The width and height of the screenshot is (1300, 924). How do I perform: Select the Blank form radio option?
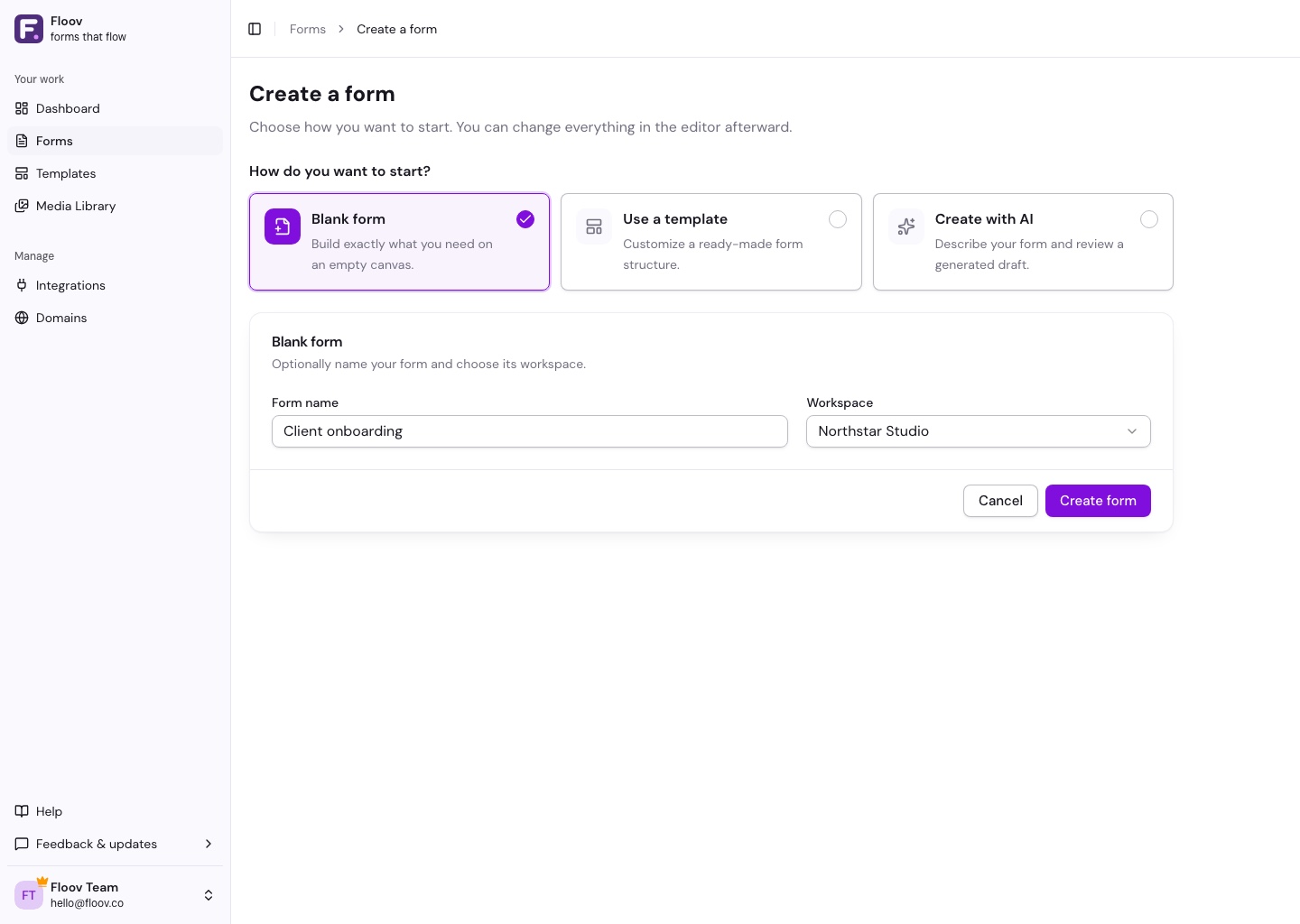[x=525, y=219]
